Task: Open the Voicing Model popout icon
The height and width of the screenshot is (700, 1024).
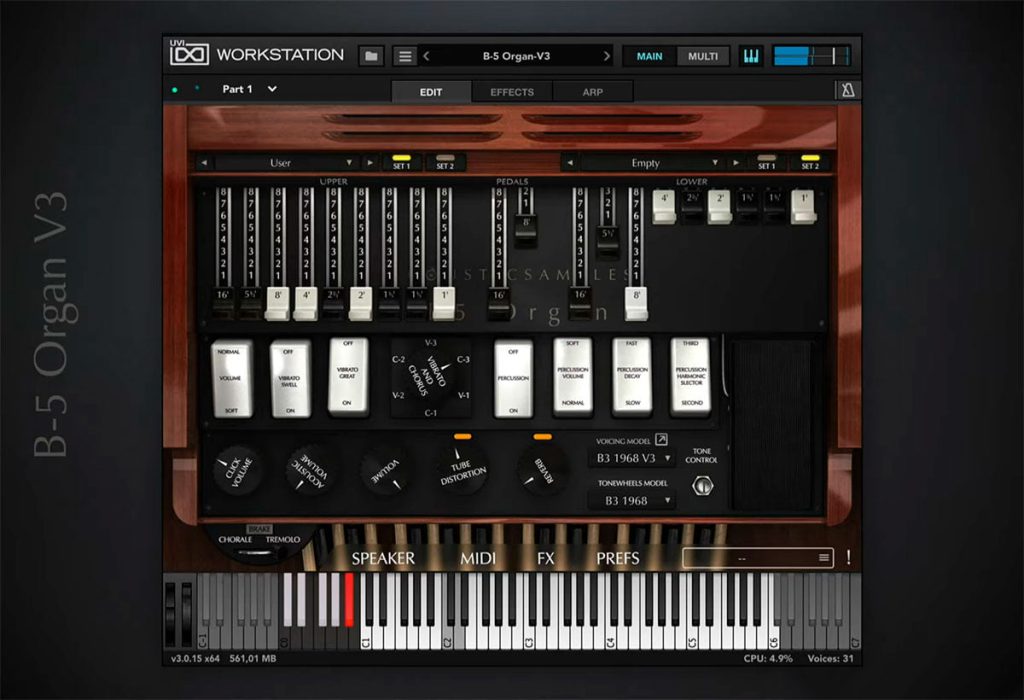Action: (661, 439)
